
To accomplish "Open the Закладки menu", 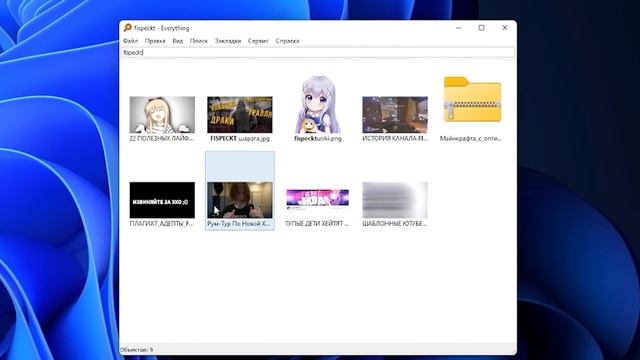I will click(x=228, y=41).
